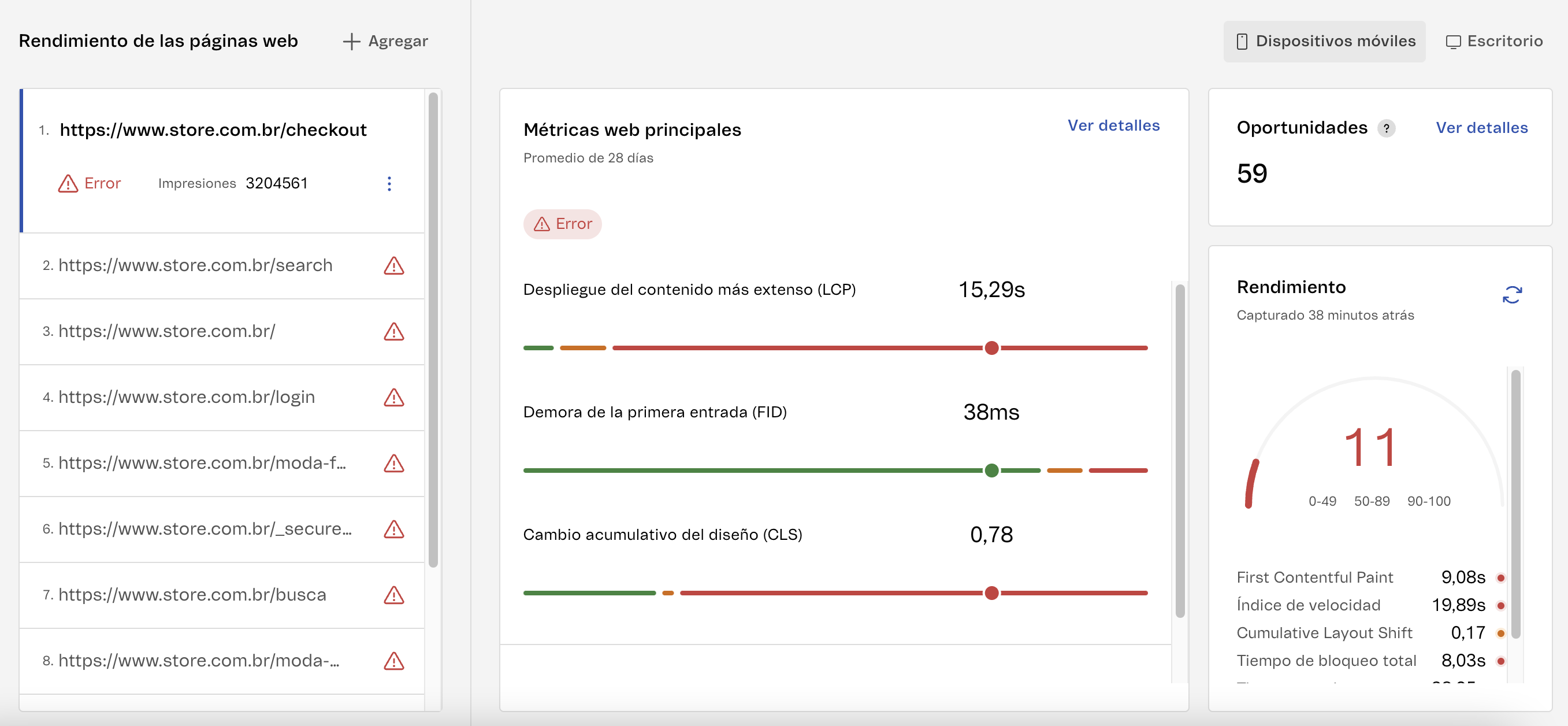Click the Rendimiento metrics list scrollbar

point(1515,503)
